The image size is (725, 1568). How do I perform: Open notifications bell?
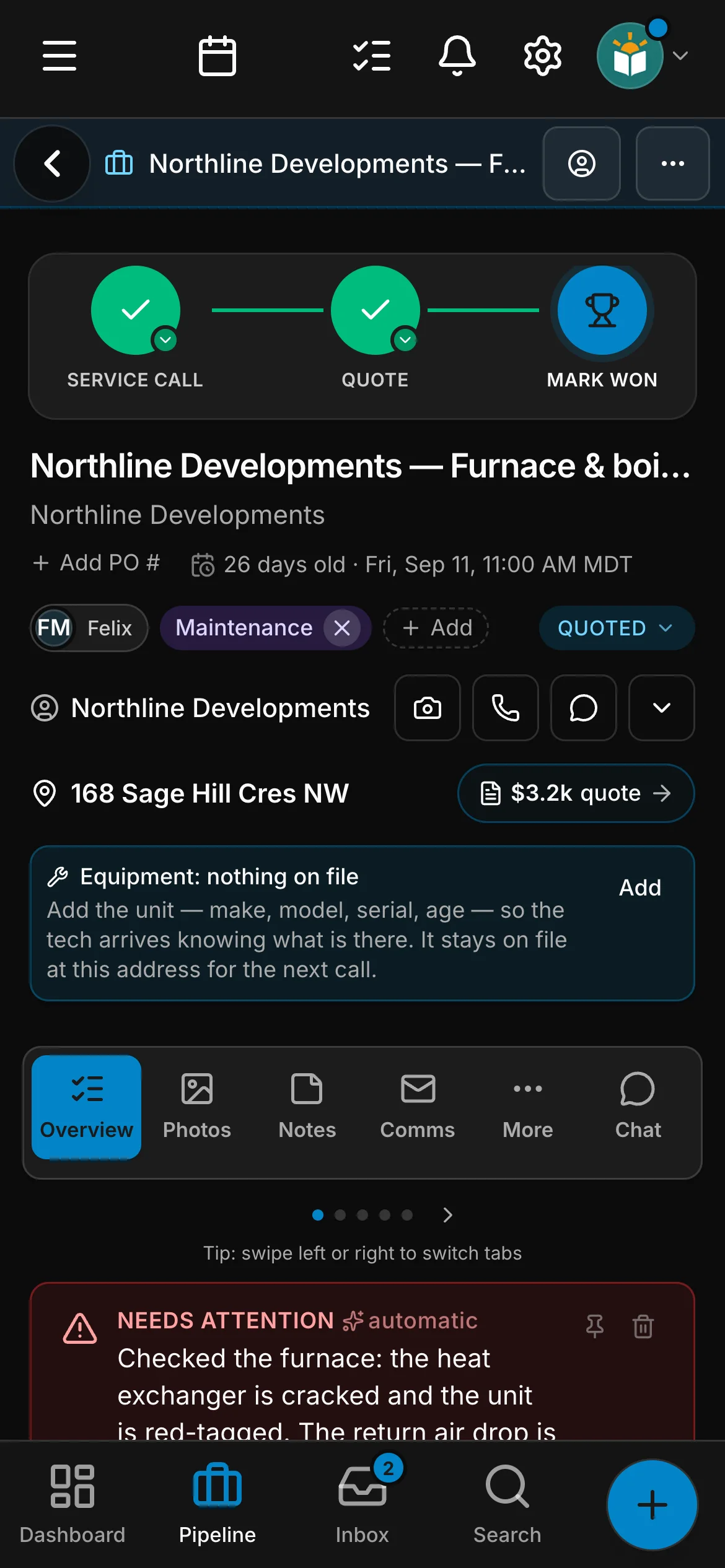point(457,56)
